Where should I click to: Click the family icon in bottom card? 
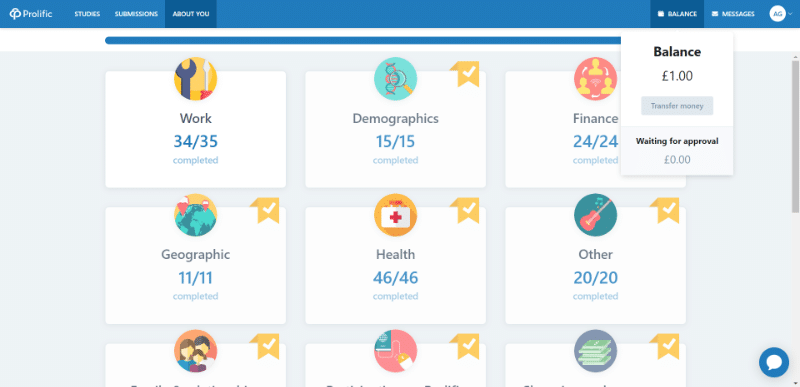[x=195, y=351]
